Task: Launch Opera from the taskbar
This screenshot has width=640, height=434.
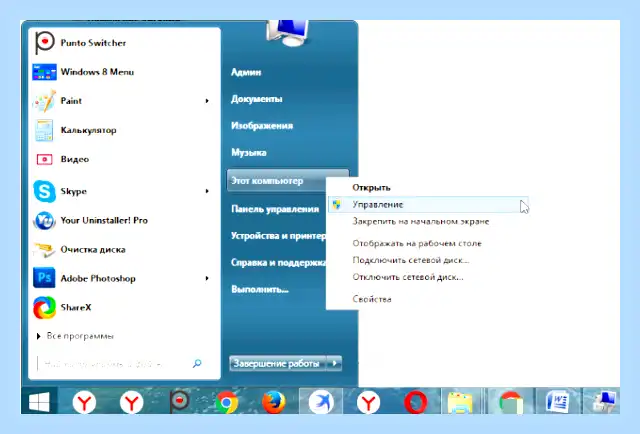Action: [416, 402]
